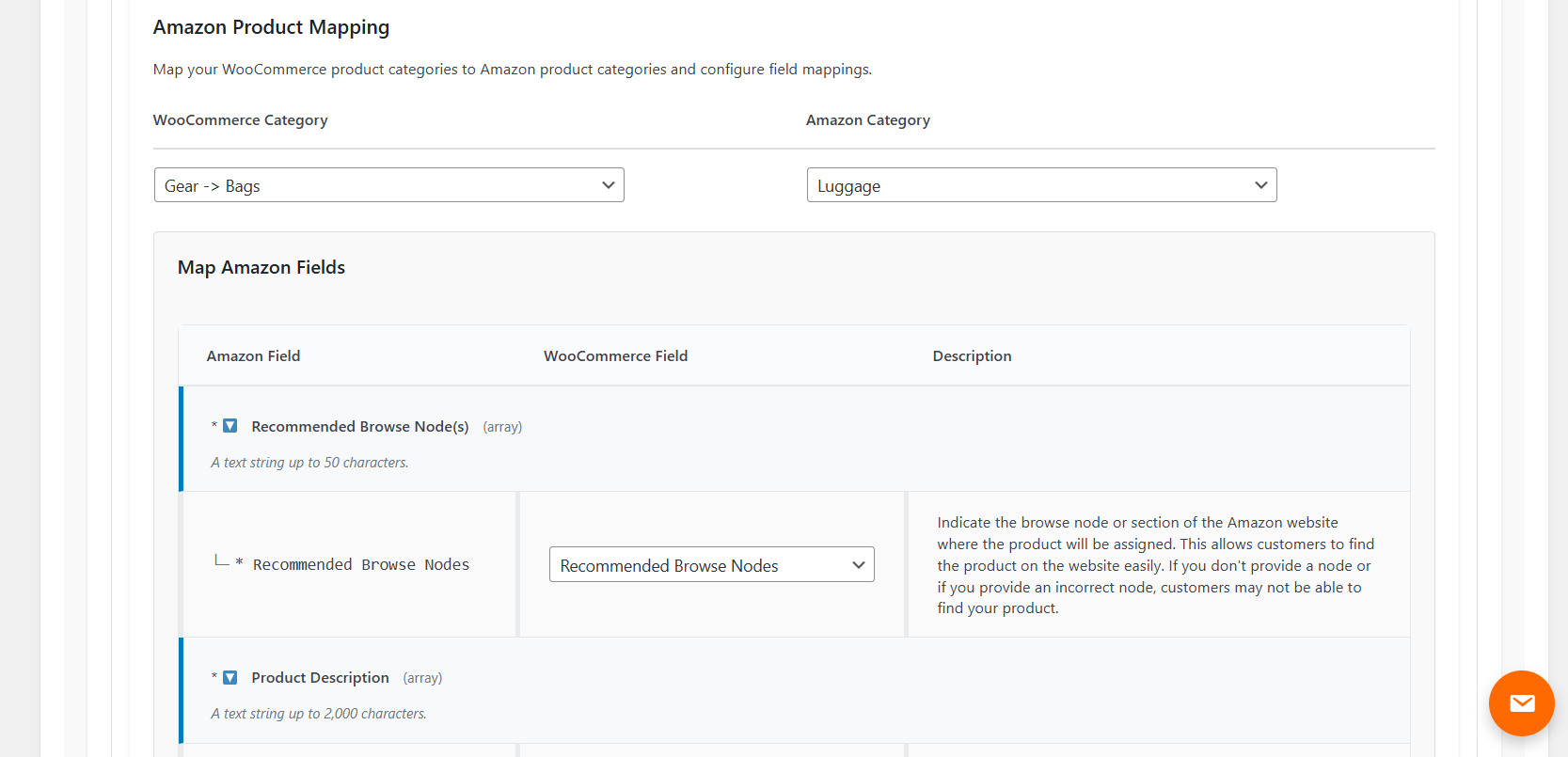This screenshot has height=757, width=1568.
Task: Click the WooCommerce Field table header
Action: coord(615,355)
